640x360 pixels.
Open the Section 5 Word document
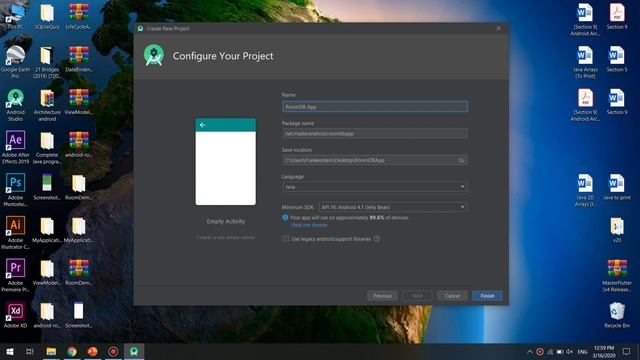pos(617,59)
